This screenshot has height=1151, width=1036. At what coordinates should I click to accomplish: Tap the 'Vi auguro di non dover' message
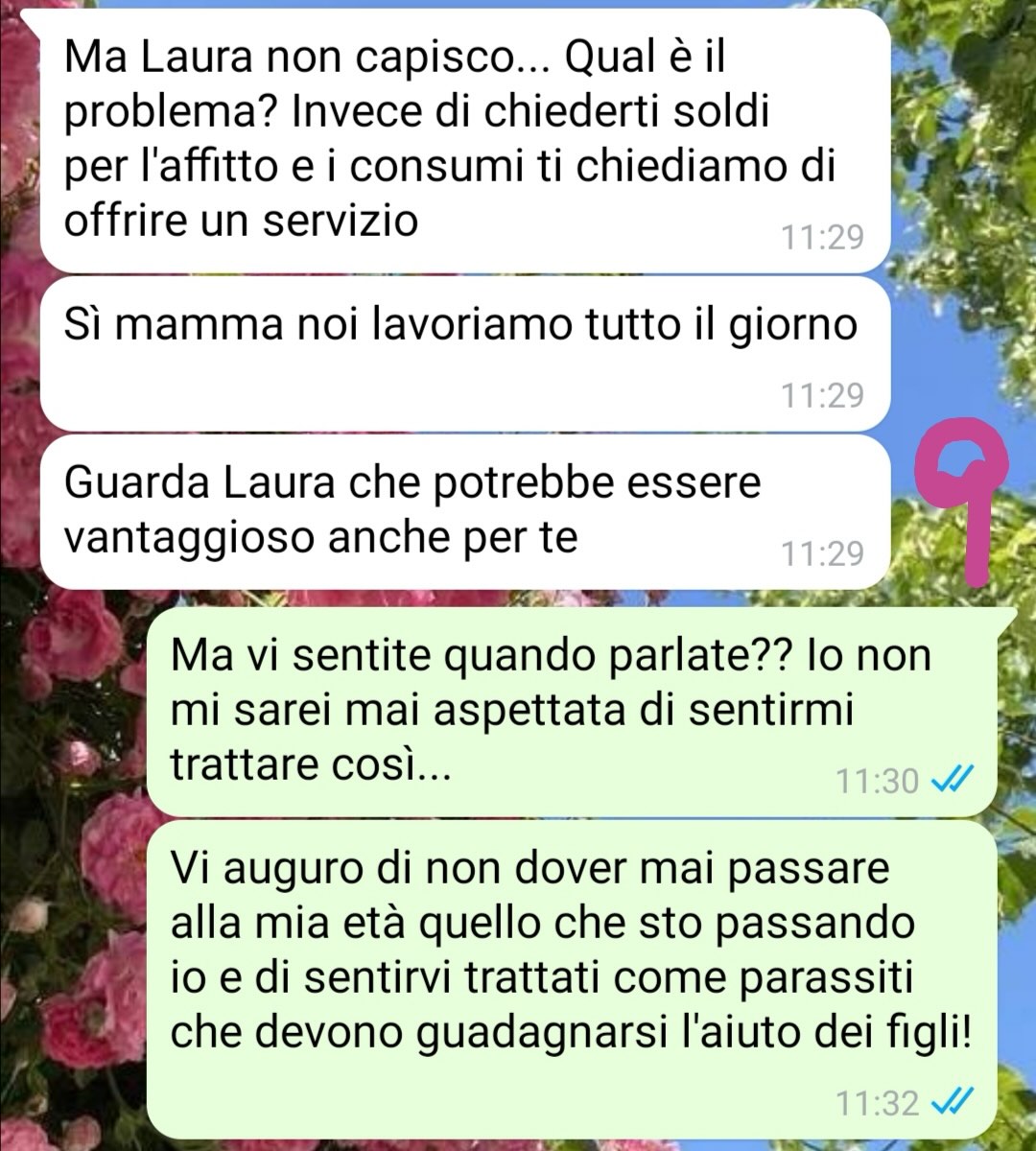(573, 980)
